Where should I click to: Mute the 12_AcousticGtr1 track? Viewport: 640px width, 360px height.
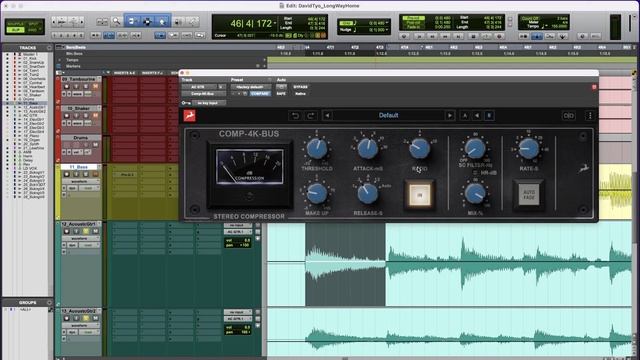95,232
